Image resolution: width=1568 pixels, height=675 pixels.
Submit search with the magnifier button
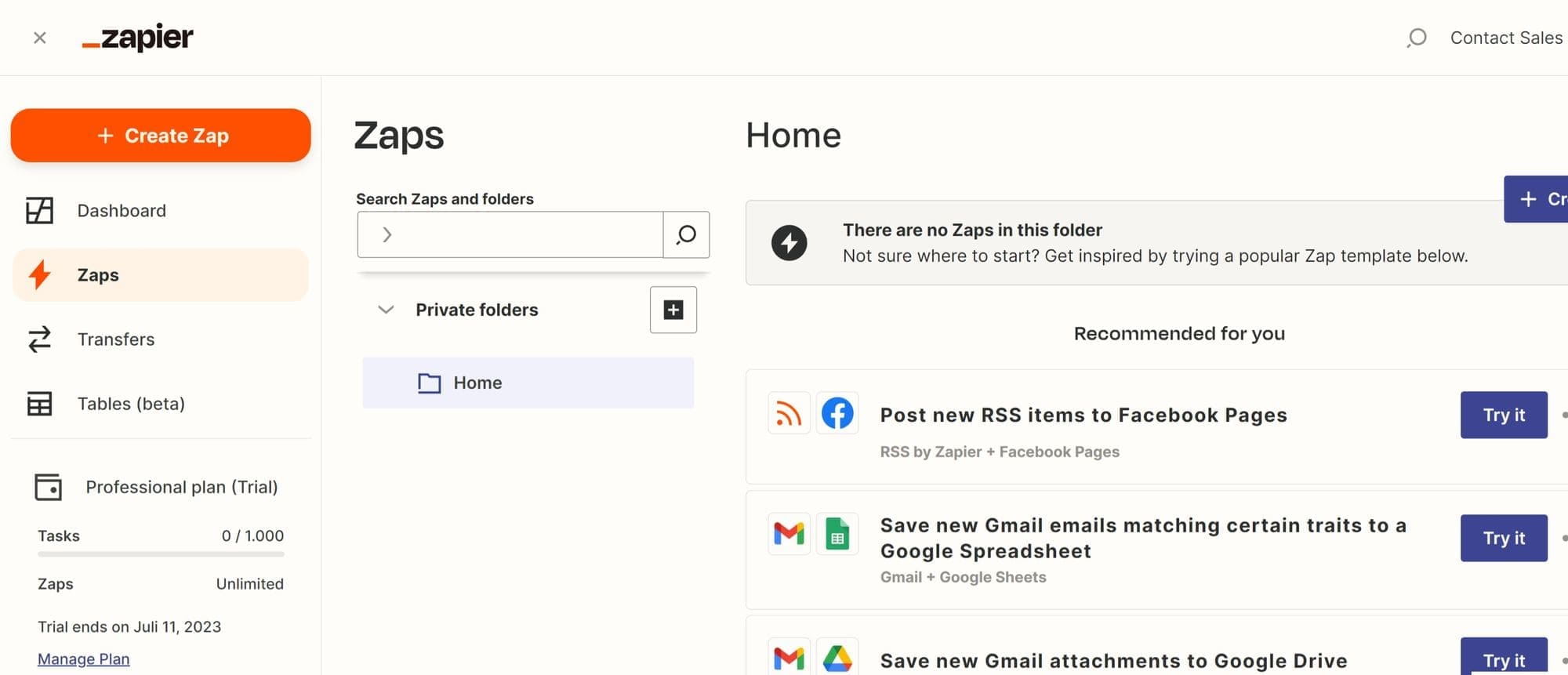[x=686, y=234]
